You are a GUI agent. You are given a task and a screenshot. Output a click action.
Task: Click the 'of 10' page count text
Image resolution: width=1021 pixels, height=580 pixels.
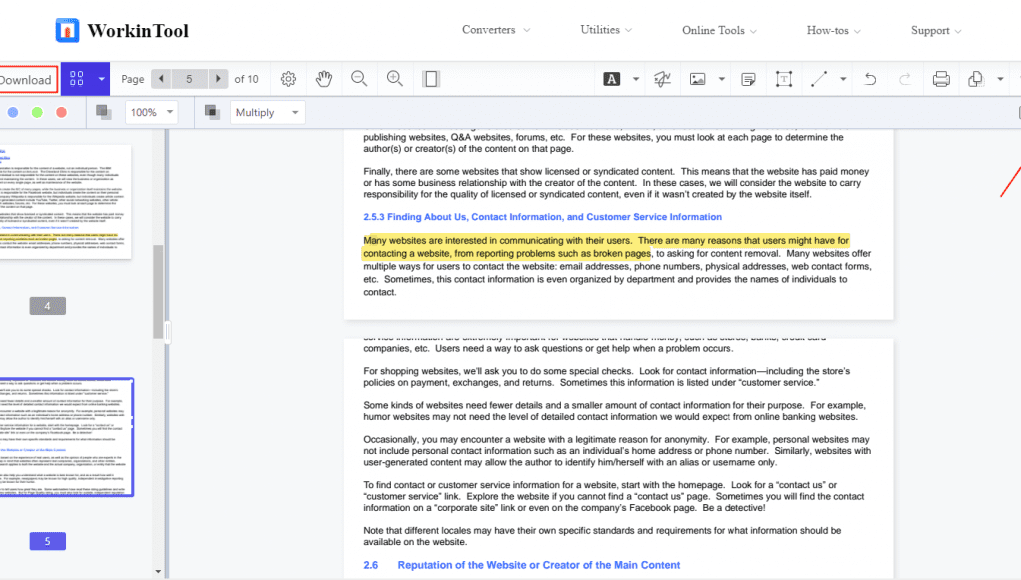(246, 79)
